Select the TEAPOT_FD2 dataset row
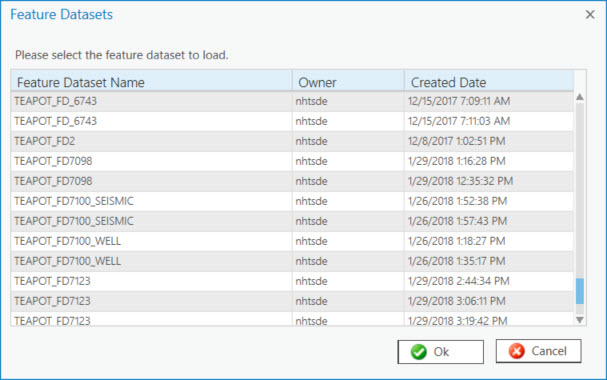The width and height of the screenshot is (607, 380). pyautogui.click(x=292, y=141)
